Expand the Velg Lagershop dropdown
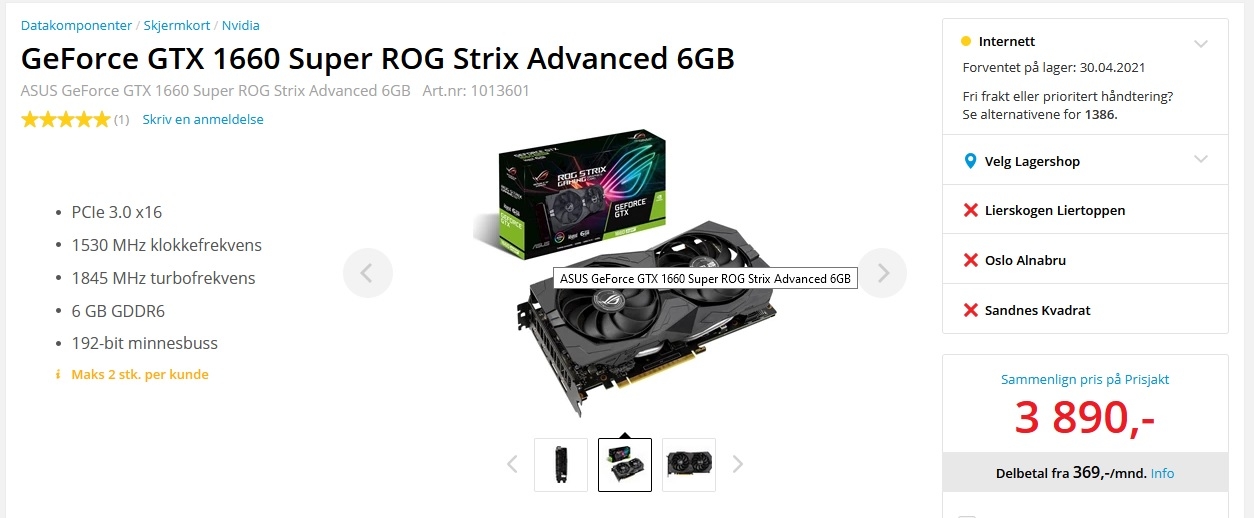The width and height of the screenshot is (1254, 518). point(1085,160)
